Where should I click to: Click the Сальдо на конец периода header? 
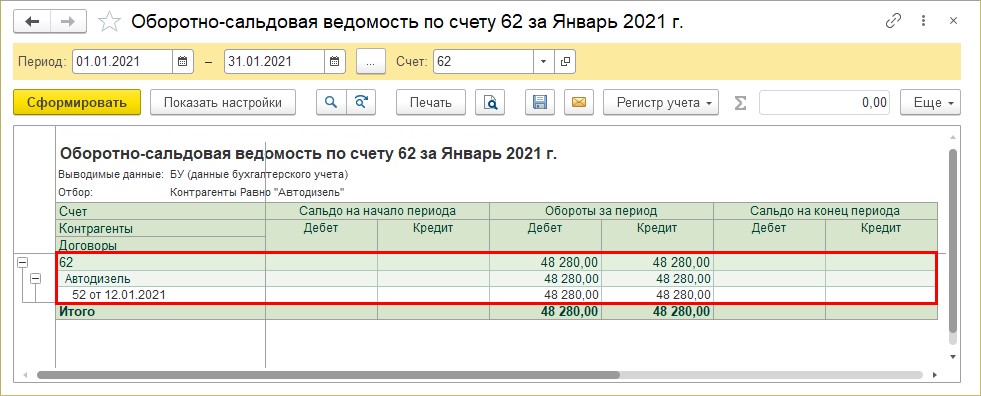coord(825,211)
